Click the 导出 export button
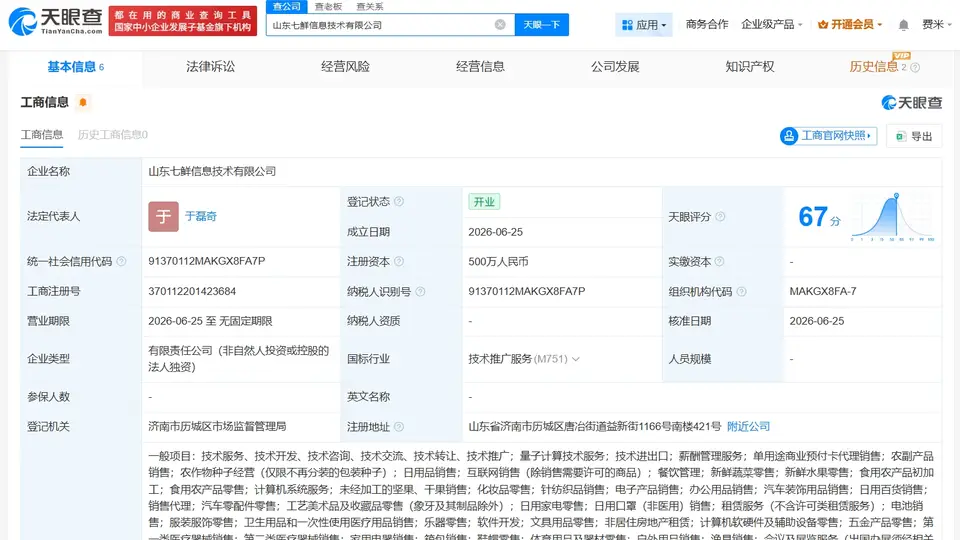 913,136
